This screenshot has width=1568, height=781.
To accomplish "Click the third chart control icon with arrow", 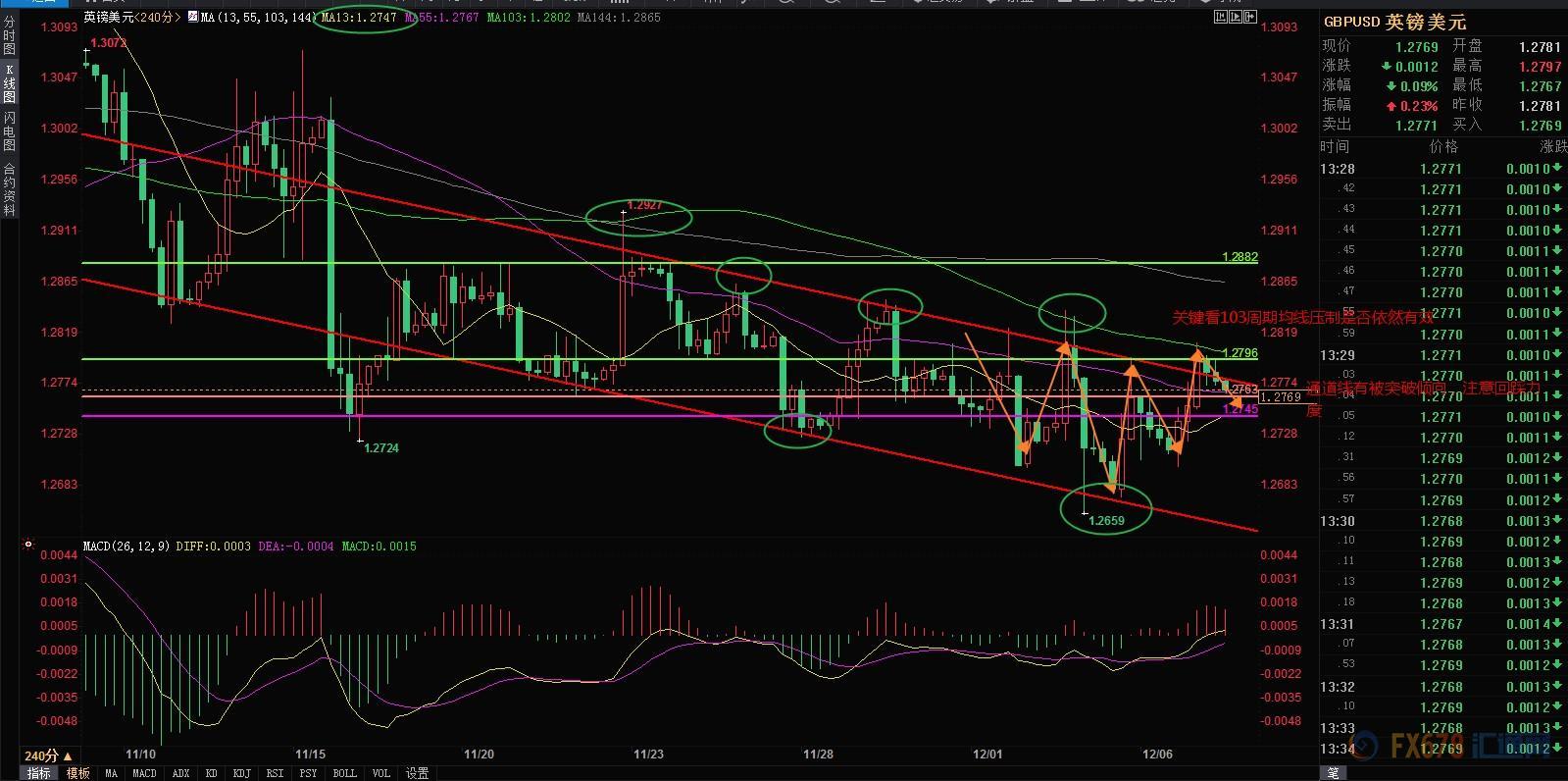I will pos(1249,17).
